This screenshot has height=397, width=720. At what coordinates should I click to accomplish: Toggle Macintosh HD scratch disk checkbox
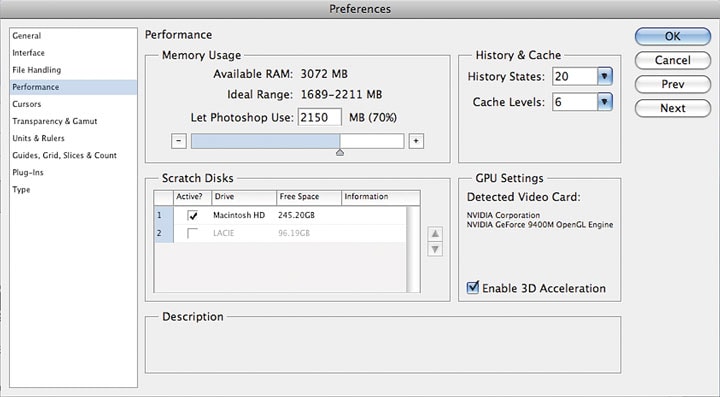(x=192, y=215)
